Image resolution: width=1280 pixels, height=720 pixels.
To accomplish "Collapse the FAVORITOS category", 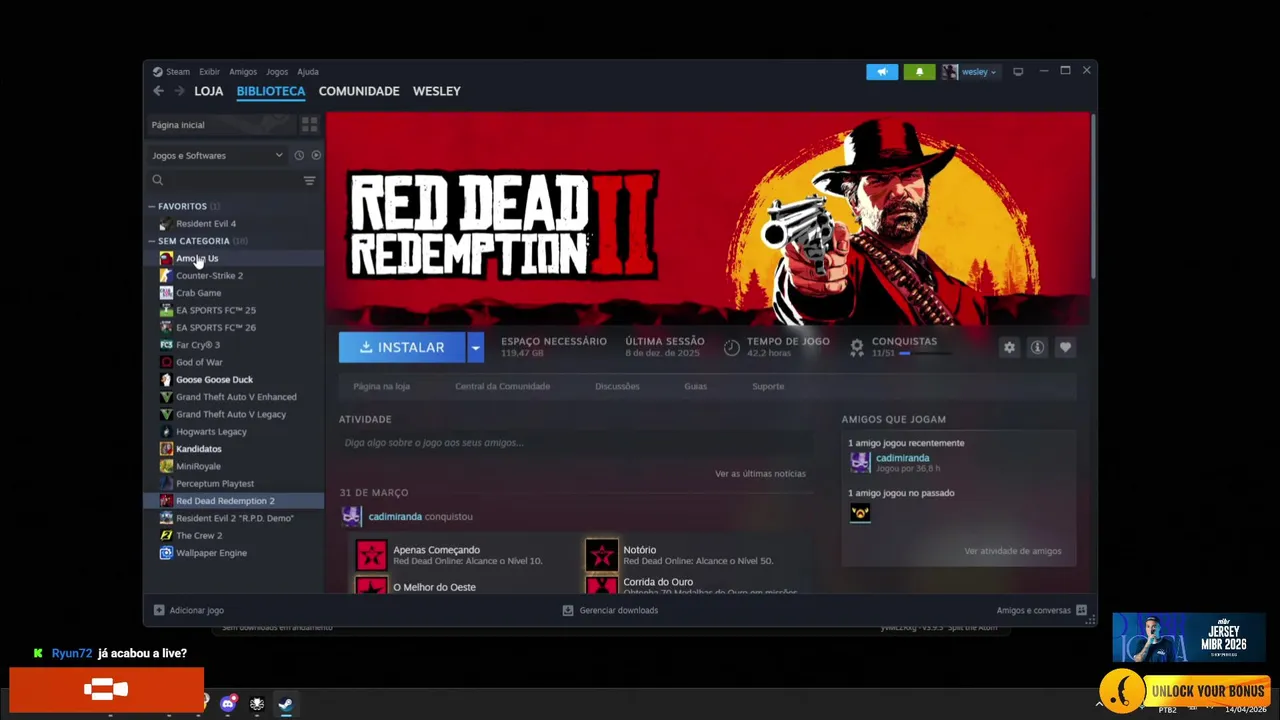I will tap(151, 206).
